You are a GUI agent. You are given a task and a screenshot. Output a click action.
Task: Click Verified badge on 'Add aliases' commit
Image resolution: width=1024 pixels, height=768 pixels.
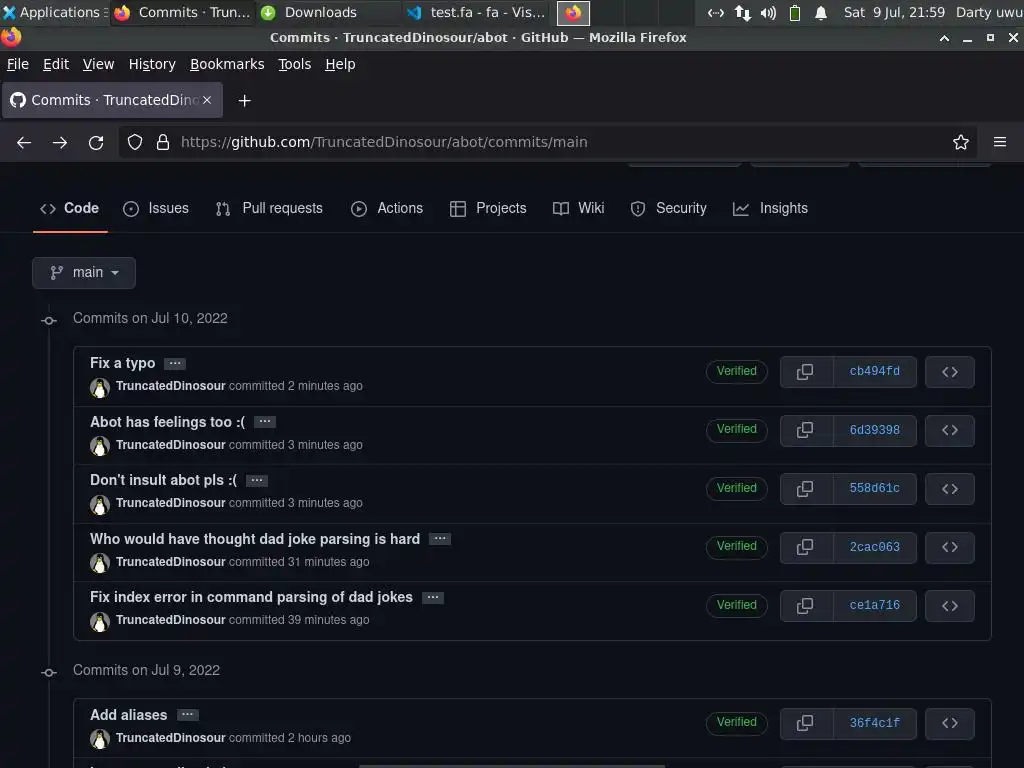(737, 722)
